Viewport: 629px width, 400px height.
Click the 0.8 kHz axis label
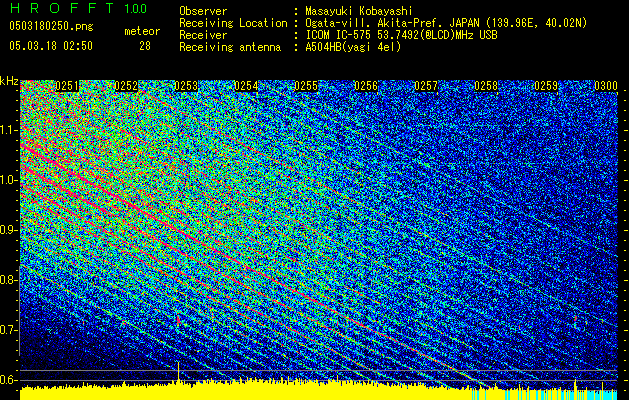click(x=9, y=280)
